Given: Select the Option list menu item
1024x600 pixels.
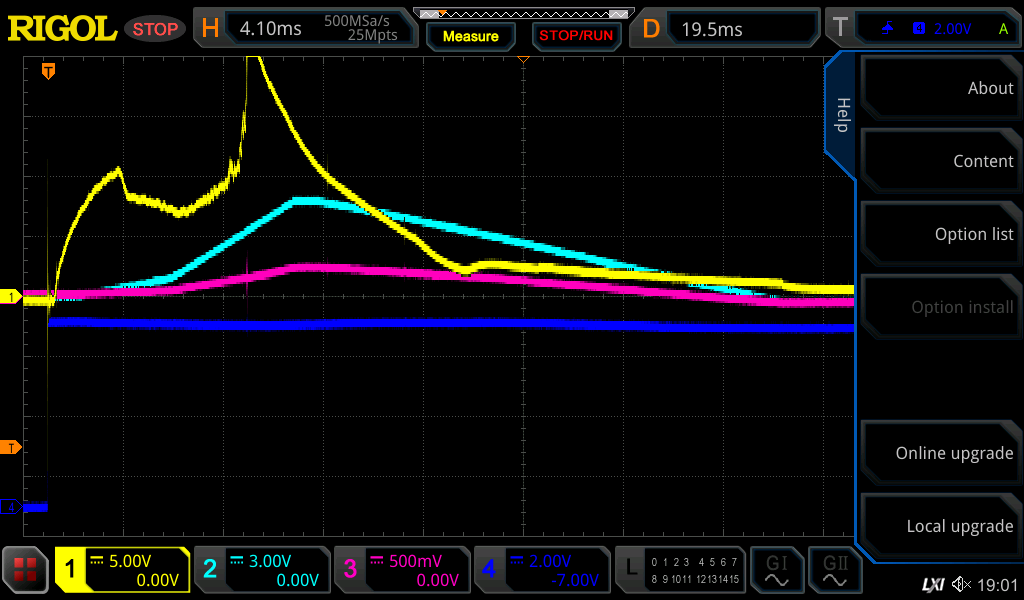Looking at the screenshot, I should (x=940, y=234).
